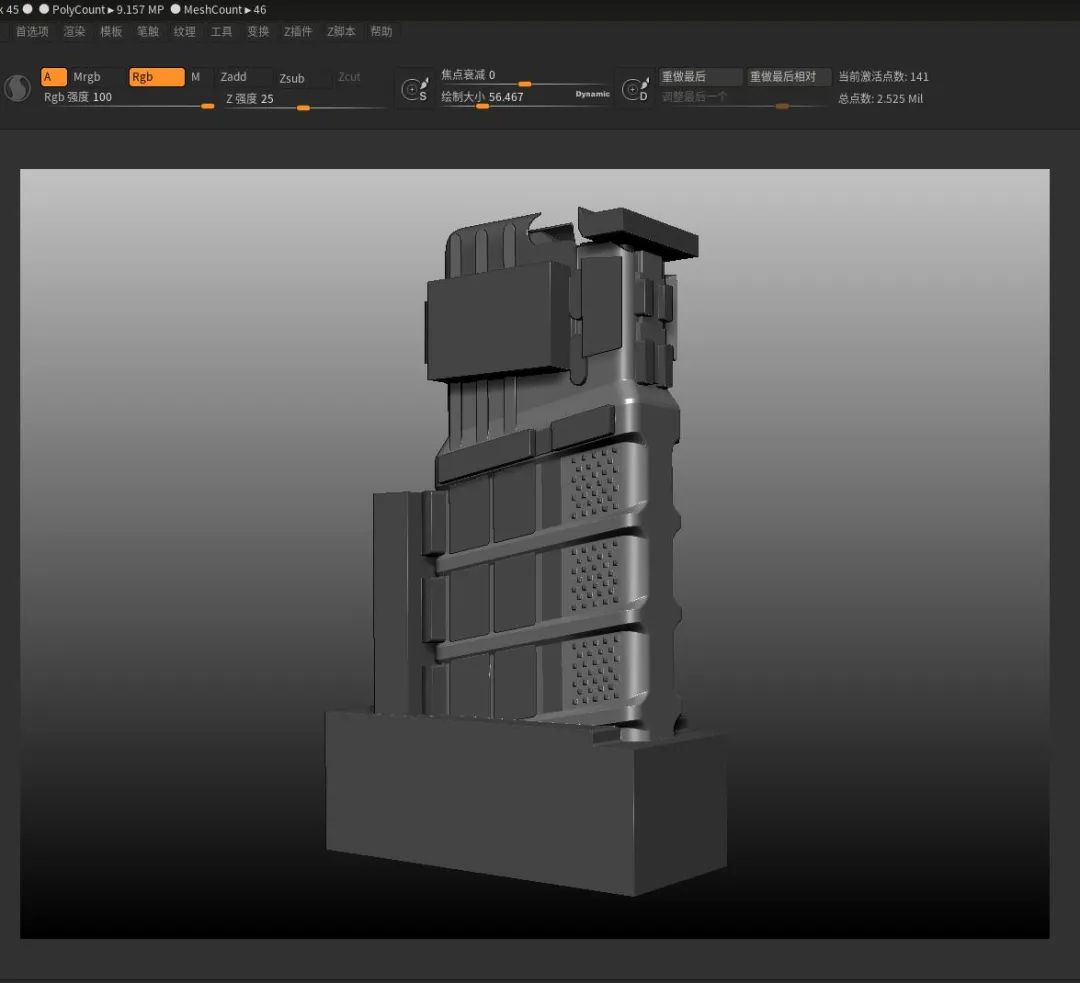Toggle Dynamic brush size
The width and height of the screenshot is (1080, 983).
pos(592,95)
